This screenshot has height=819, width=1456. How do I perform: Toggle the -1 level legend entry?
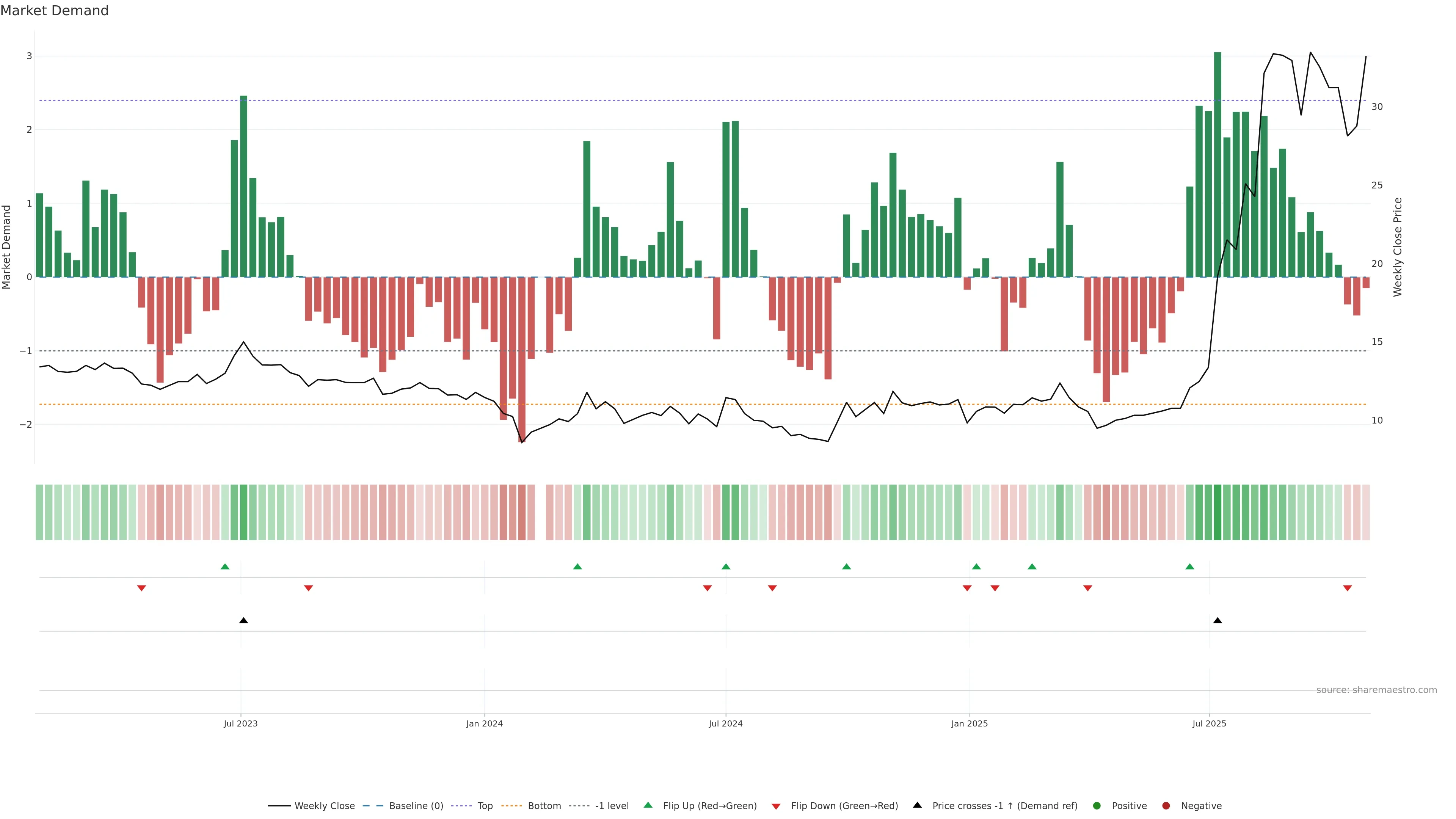click(612, 805)
